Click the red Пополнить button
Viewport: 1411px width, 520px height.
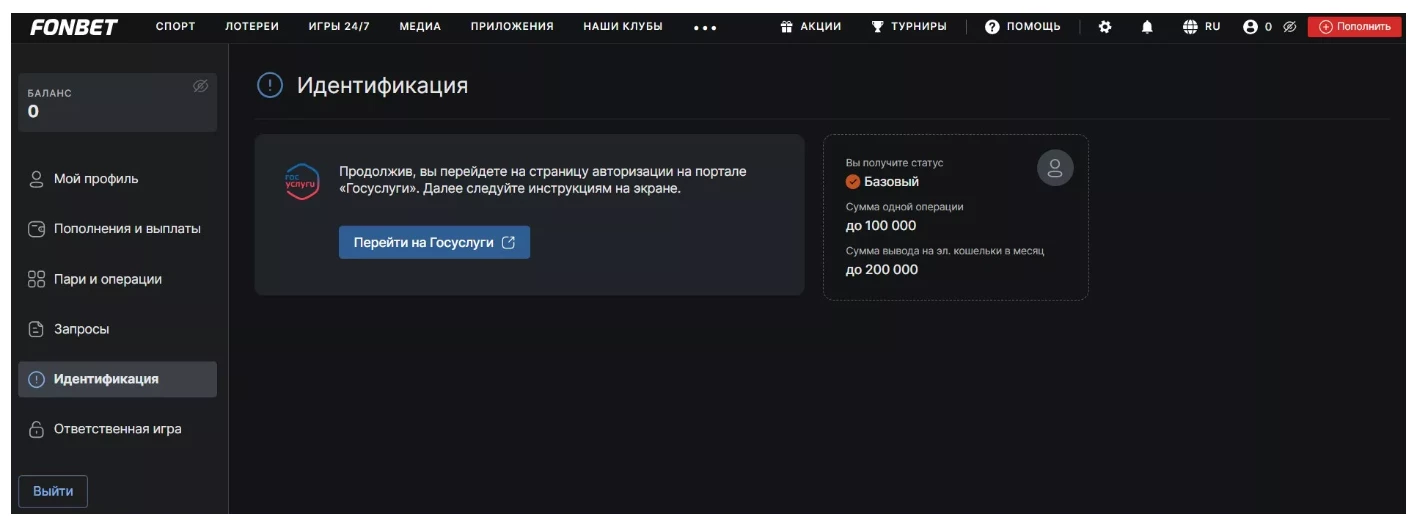(1354, 27)
